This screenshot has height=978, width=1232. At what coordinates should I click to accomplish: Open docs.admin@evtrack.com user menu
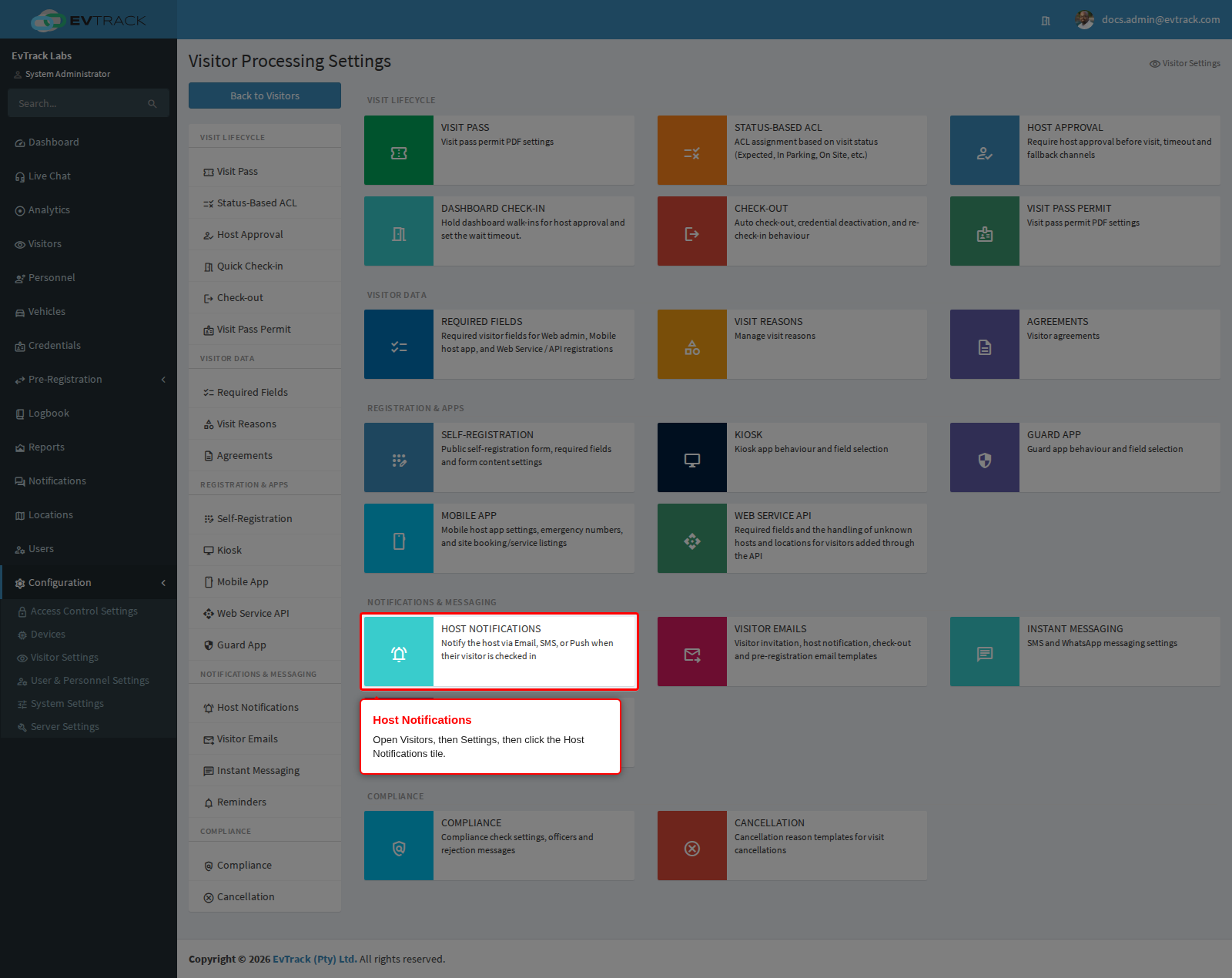(1148, 20)
